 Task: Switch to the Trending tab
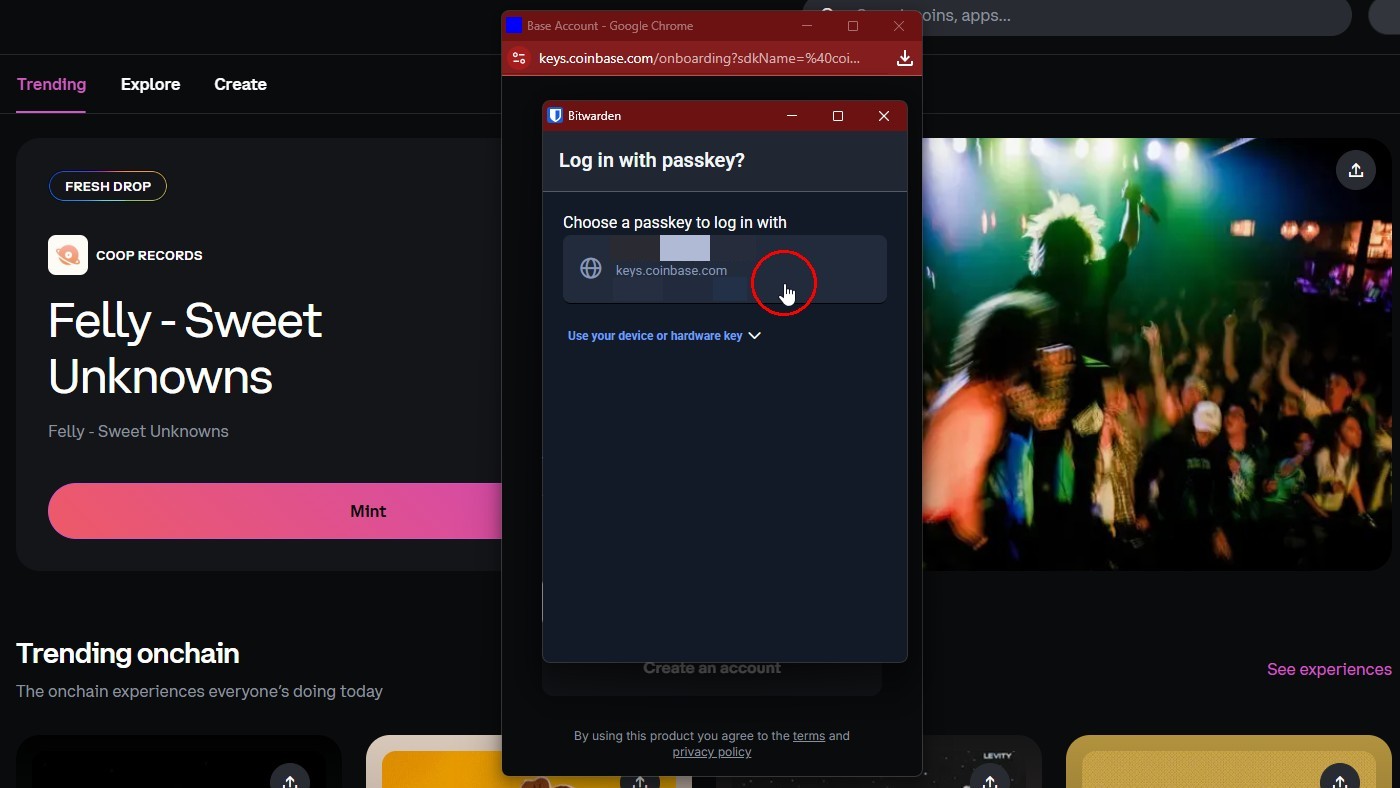click(x=51, y=84)
